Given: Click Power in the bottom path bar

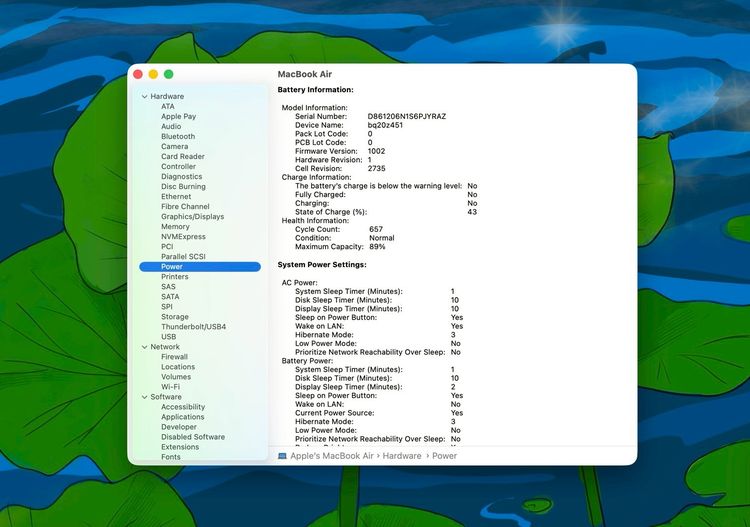Looking at the screenshot, I should click(x=445, y=456).
